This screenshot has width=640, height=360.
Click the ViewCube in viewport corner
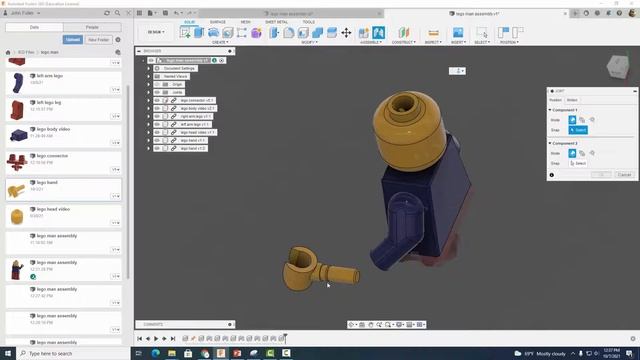pos(618,67)
